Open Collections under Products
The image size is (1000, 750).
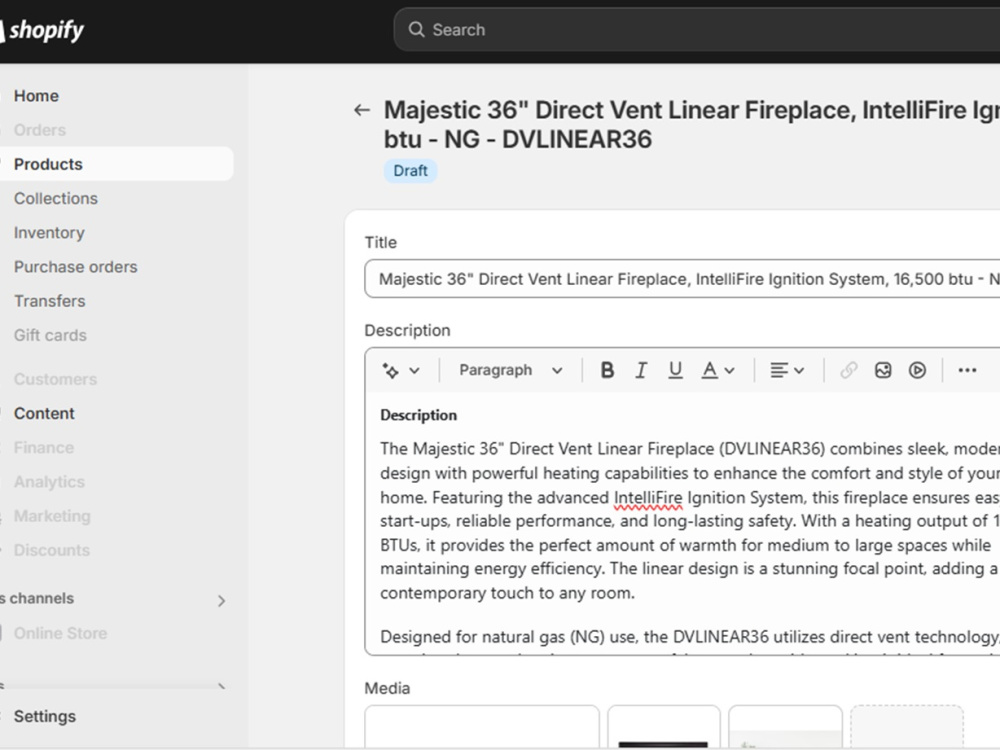(55, 198)
